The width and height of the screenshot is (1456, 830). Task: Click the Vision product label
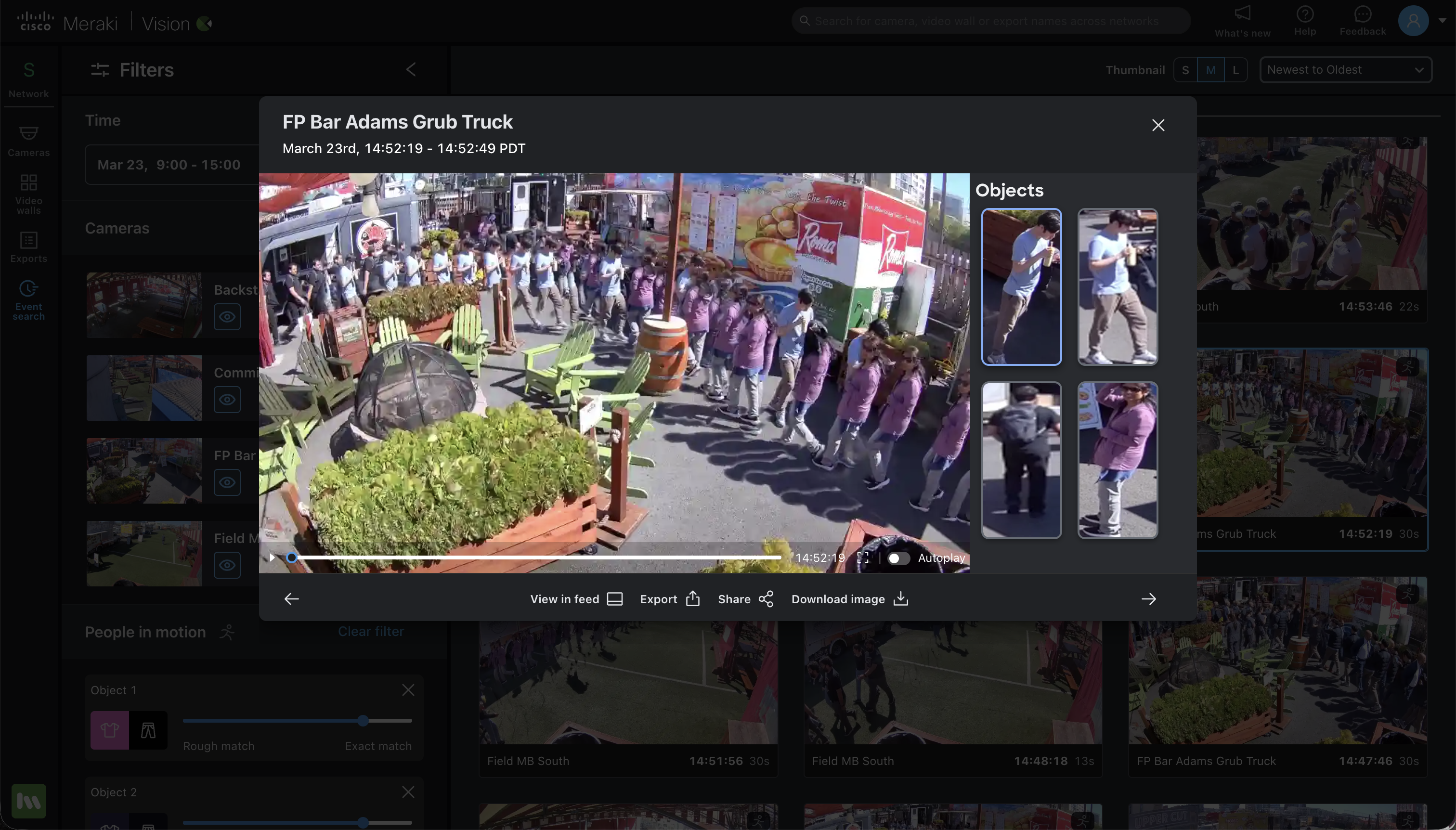tap(165, 24)
